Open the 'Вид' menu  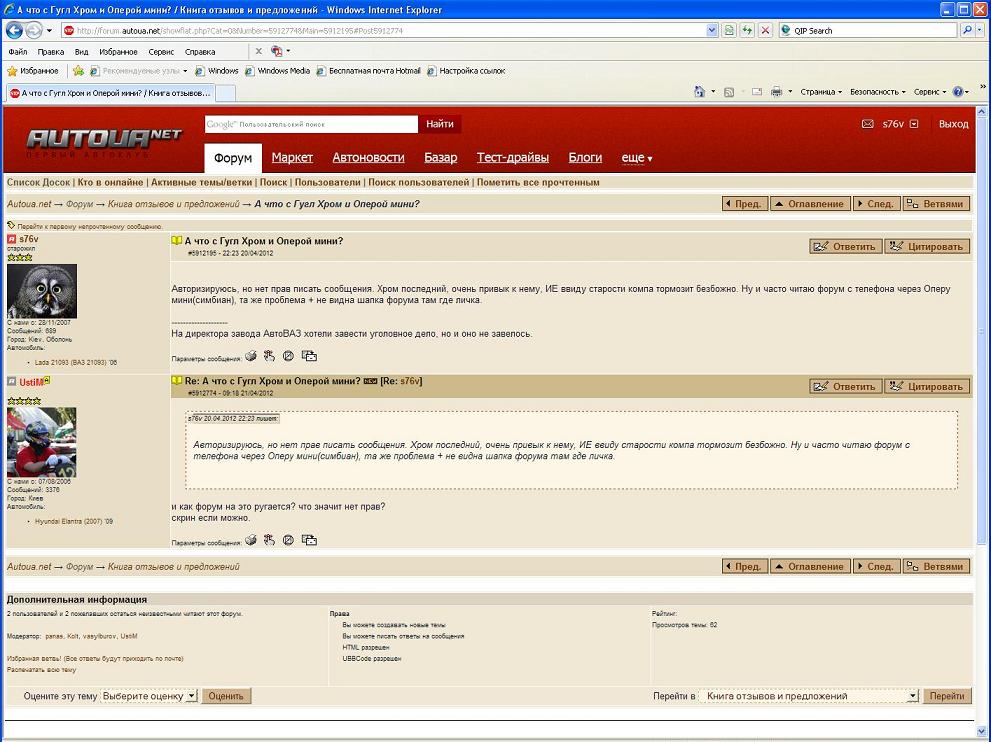click(x=82, y=51)
